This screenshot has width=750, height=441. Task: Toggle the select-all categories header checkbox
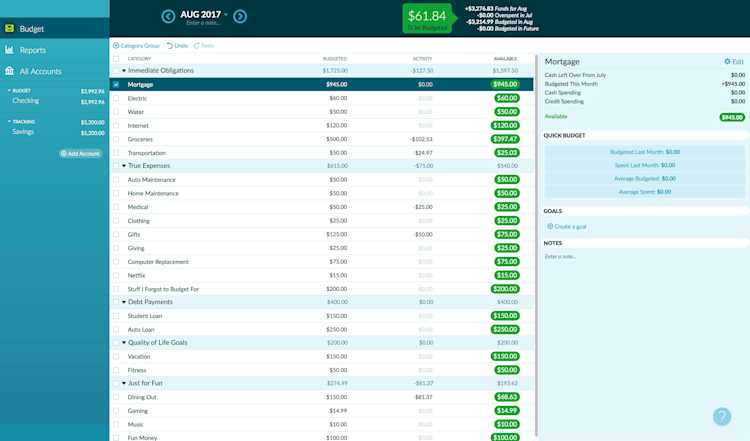(116, 58)
